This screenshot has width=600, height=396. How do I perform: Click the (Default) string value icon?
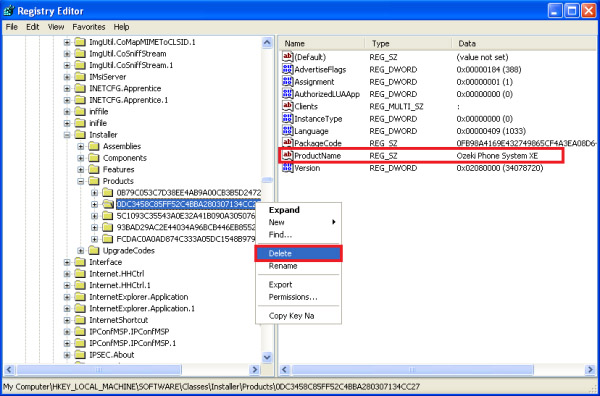click(x=287, y=57)
